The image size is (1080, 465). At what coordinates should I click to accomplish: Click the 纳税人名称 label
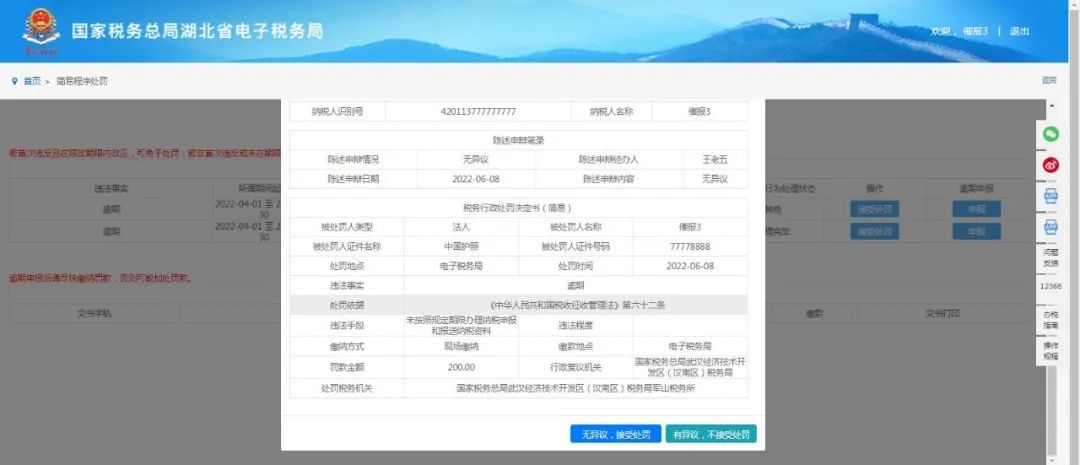[x=611, y=112]
